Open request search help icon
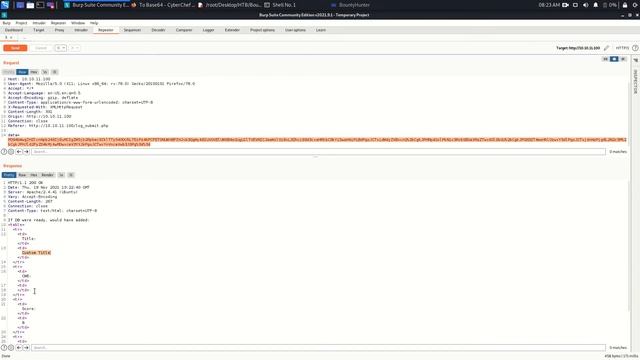The width and height of the screenshot is (640, 360). [x=4, y=152]
